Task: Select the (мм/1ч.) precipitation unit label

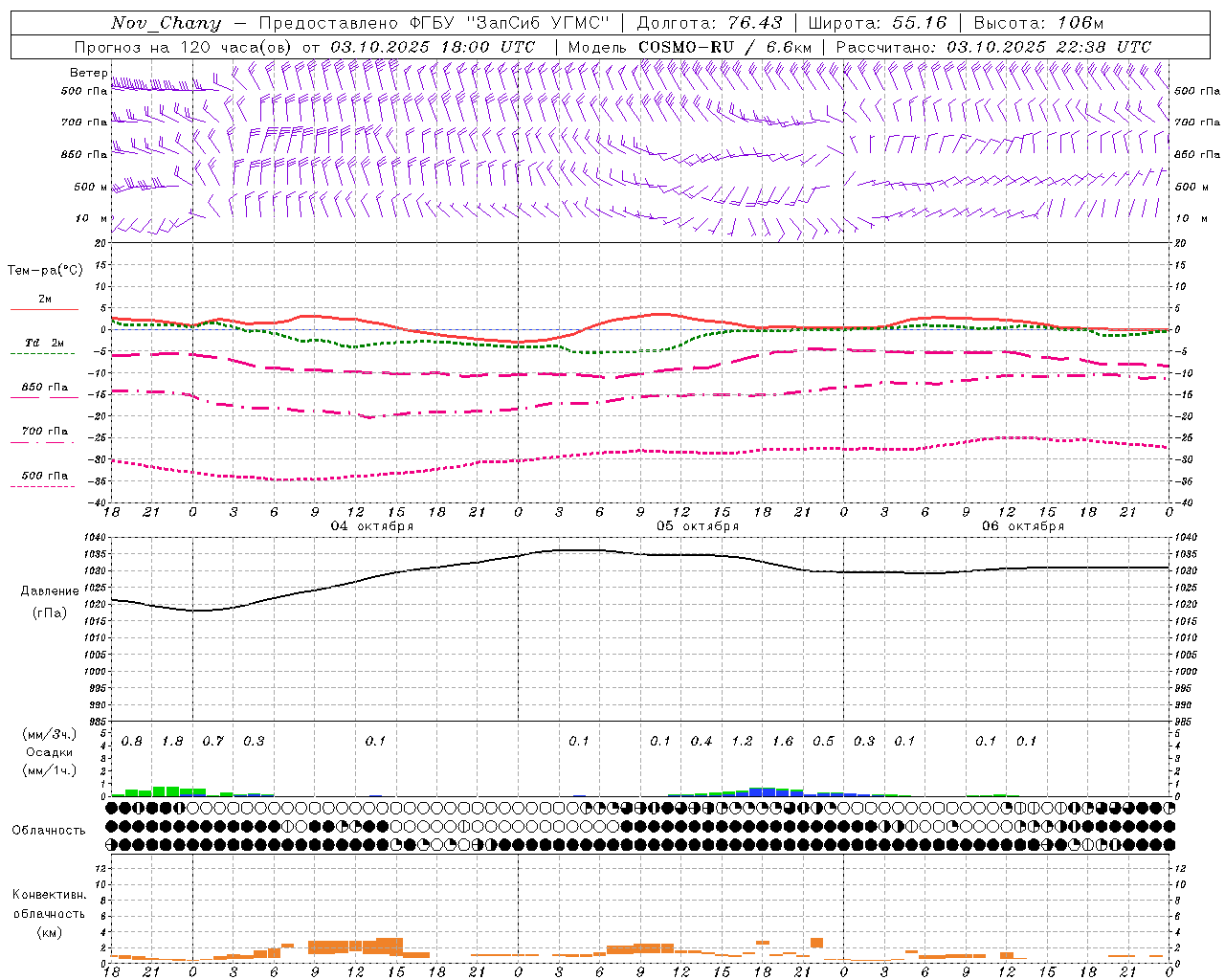Action: (49, 770)
